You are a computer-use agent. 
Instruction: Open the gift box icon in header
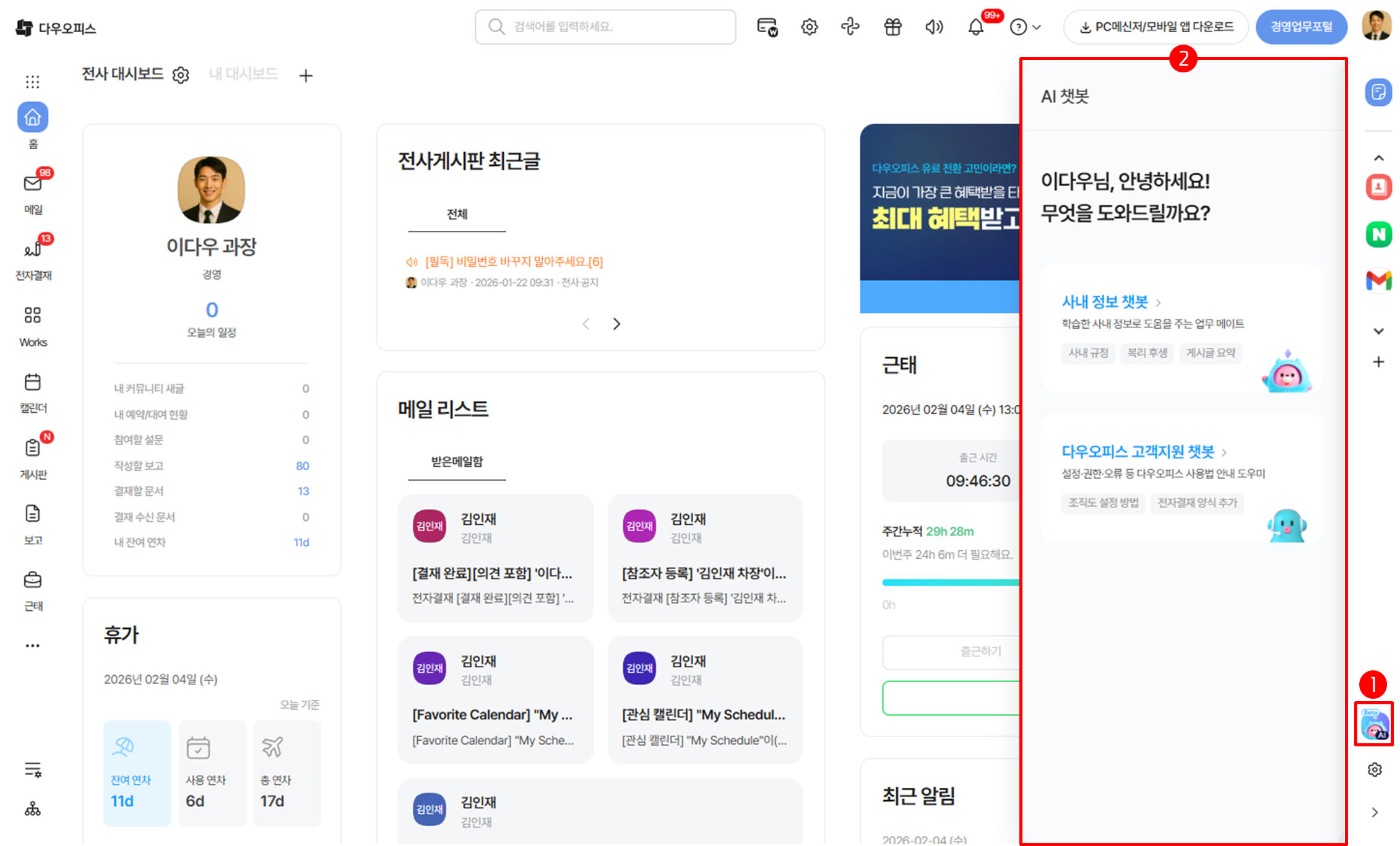point(892,27)
